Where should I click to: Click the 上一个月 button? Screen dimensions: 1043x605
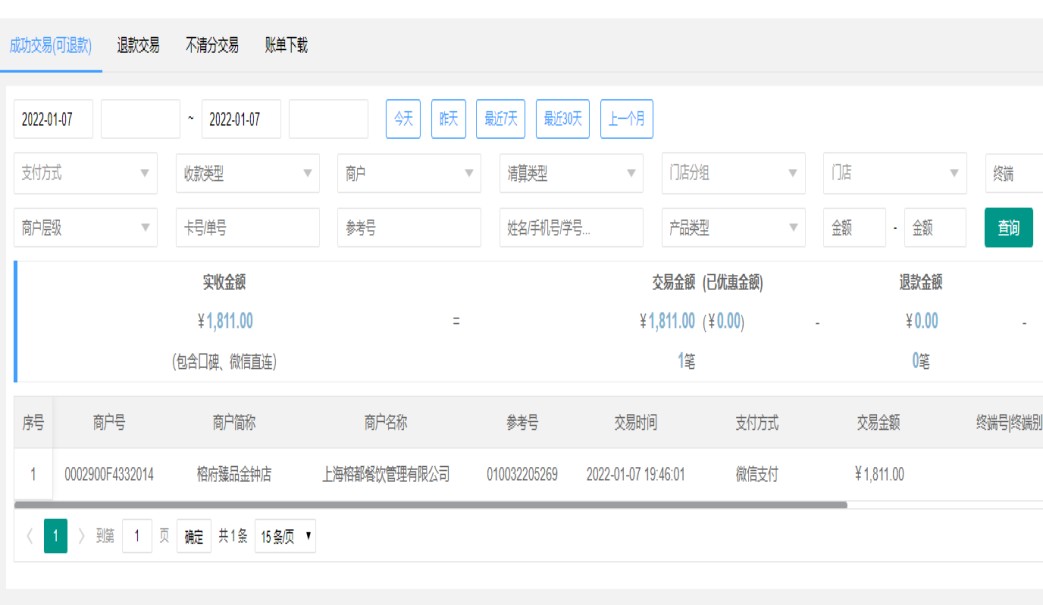(627, 119)
